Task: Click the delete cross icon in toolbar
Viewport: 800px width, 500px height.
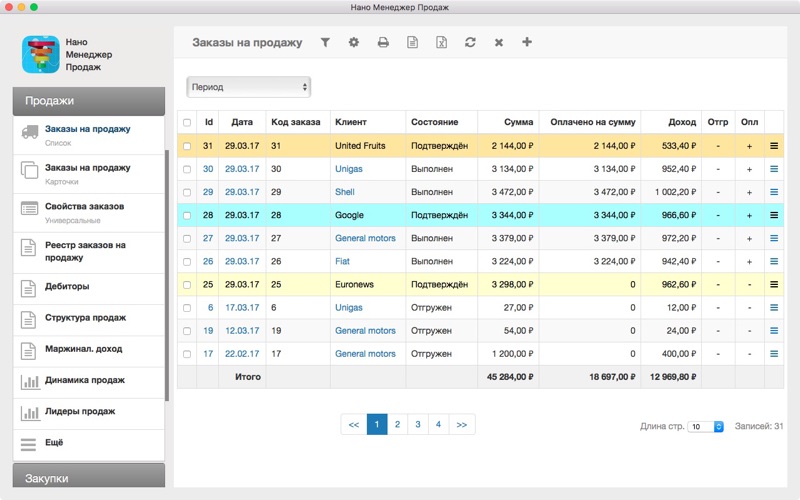Action: (499, 42)
